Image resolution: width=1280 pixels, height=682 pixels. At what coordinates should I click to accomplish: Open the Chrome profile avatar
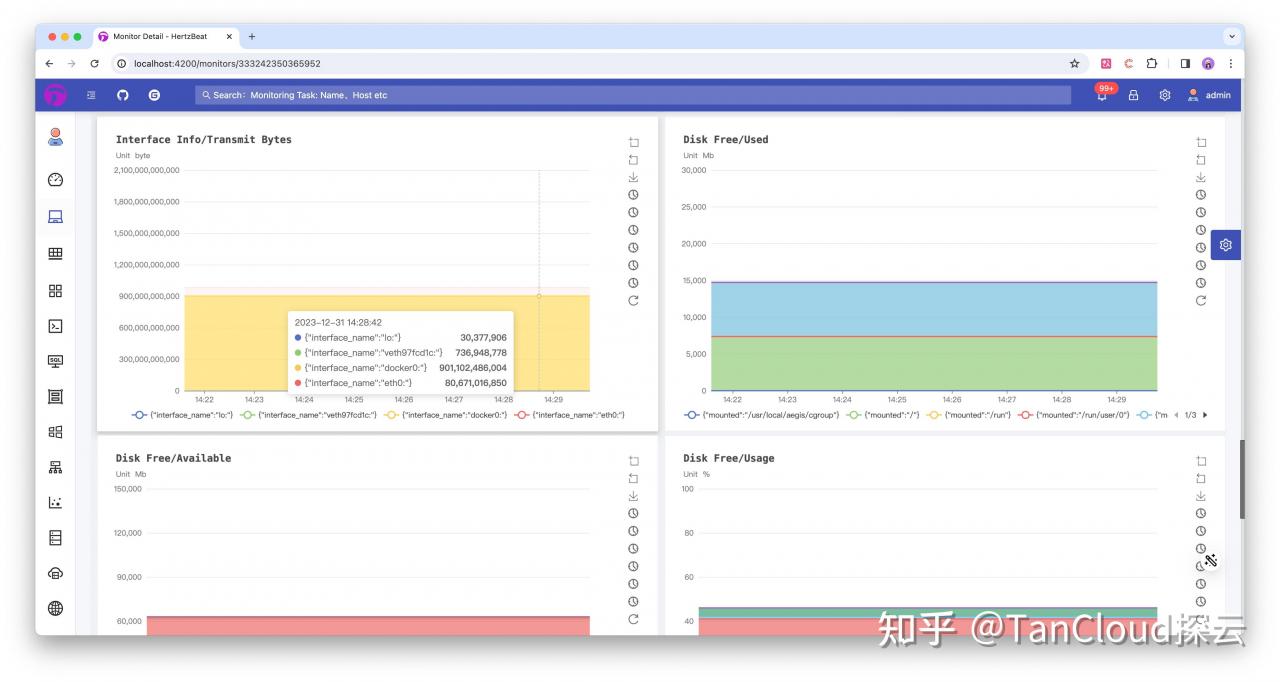click(x=1208, y=63)
